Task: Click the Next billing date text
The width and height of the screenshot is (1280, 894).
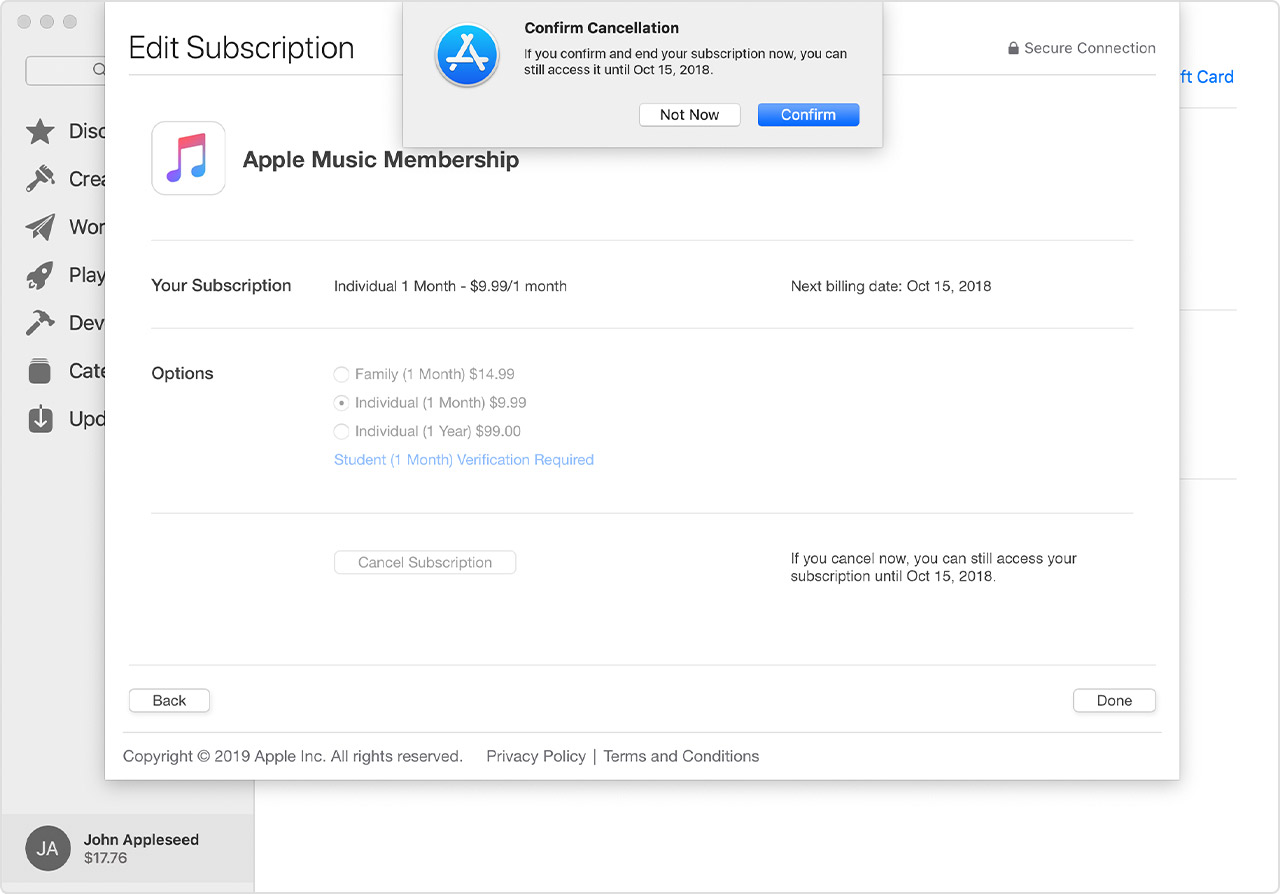Action: (x=891, y=286)
